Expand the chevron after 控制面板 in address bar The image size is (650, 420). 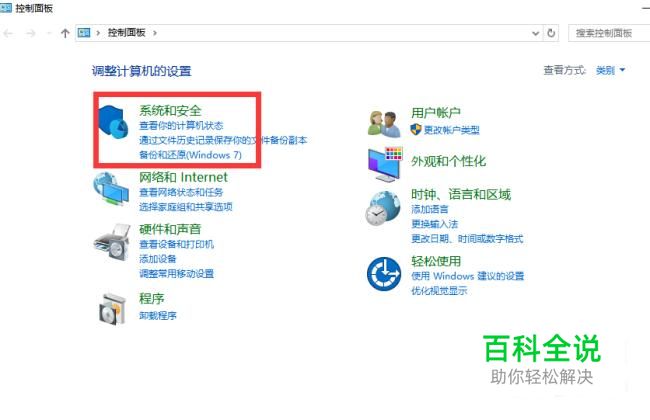(155, 33)
